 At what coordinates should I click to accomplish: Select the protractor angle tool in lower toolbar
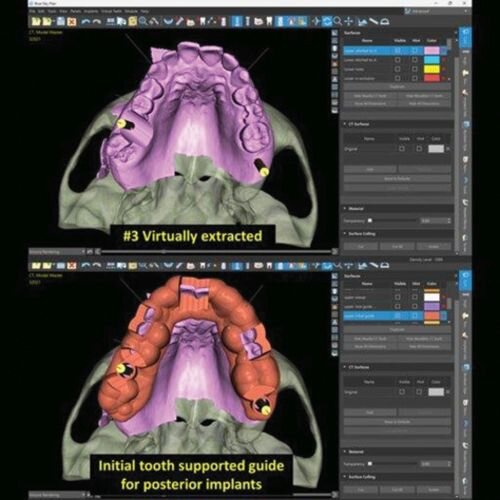(385, 266)
